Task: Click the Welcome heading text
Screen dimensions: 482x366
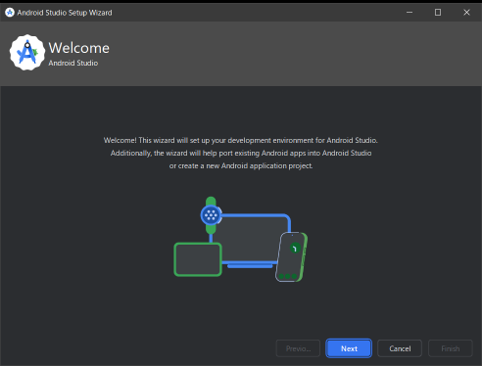Action: (79, 48)
